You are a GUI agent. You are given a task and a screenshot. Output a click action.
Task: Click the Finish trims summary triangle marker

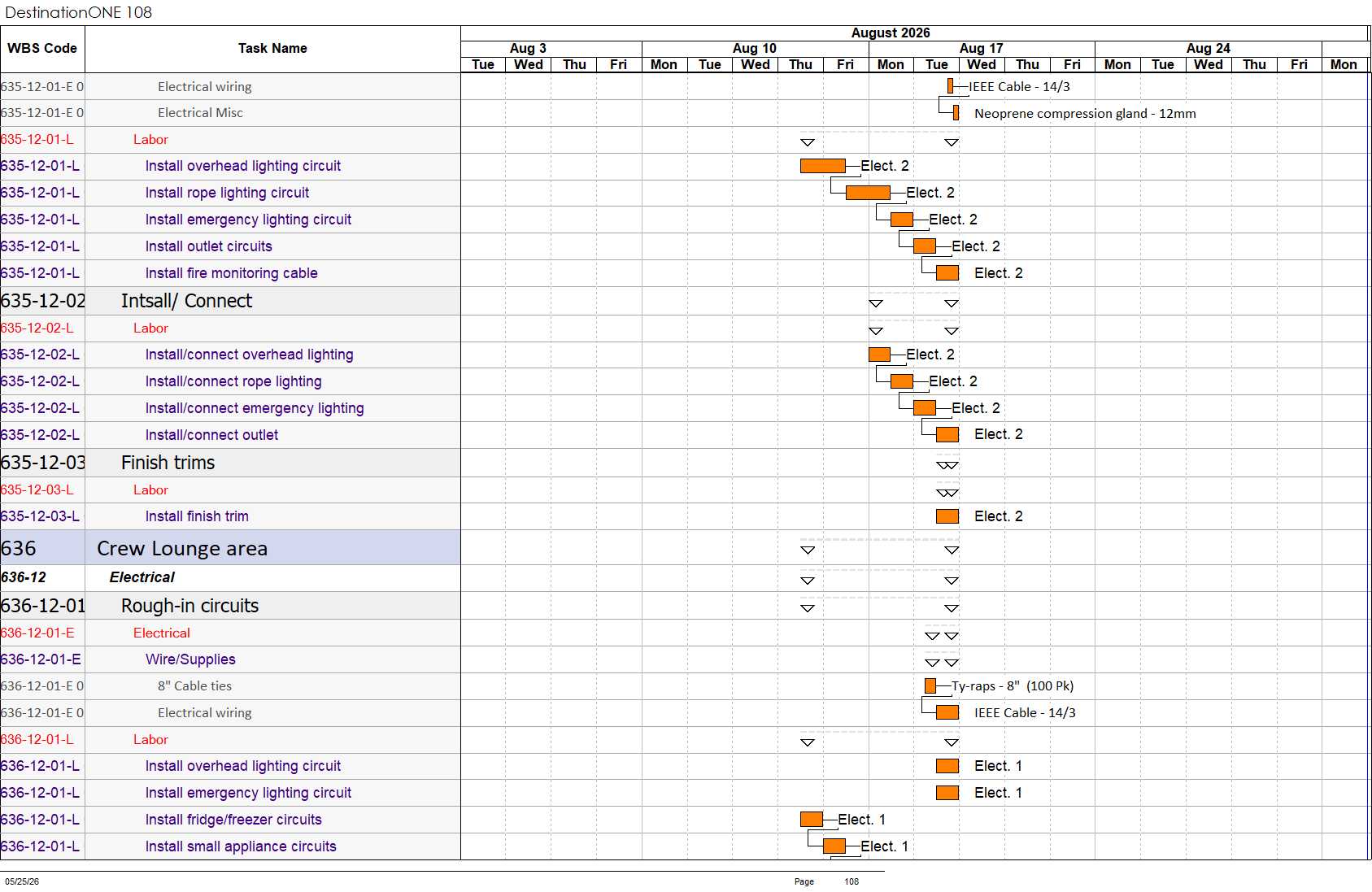point(947,466)
